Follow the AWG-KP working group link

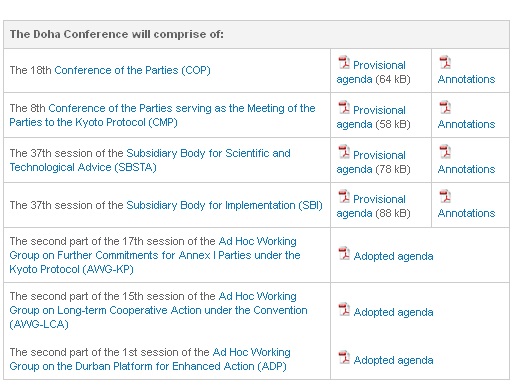(155, 255)
